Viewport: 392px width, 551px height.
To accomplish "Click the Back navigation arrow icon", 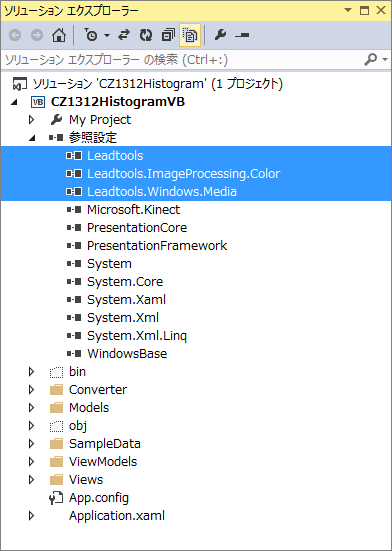I will (x=15, y=35).
